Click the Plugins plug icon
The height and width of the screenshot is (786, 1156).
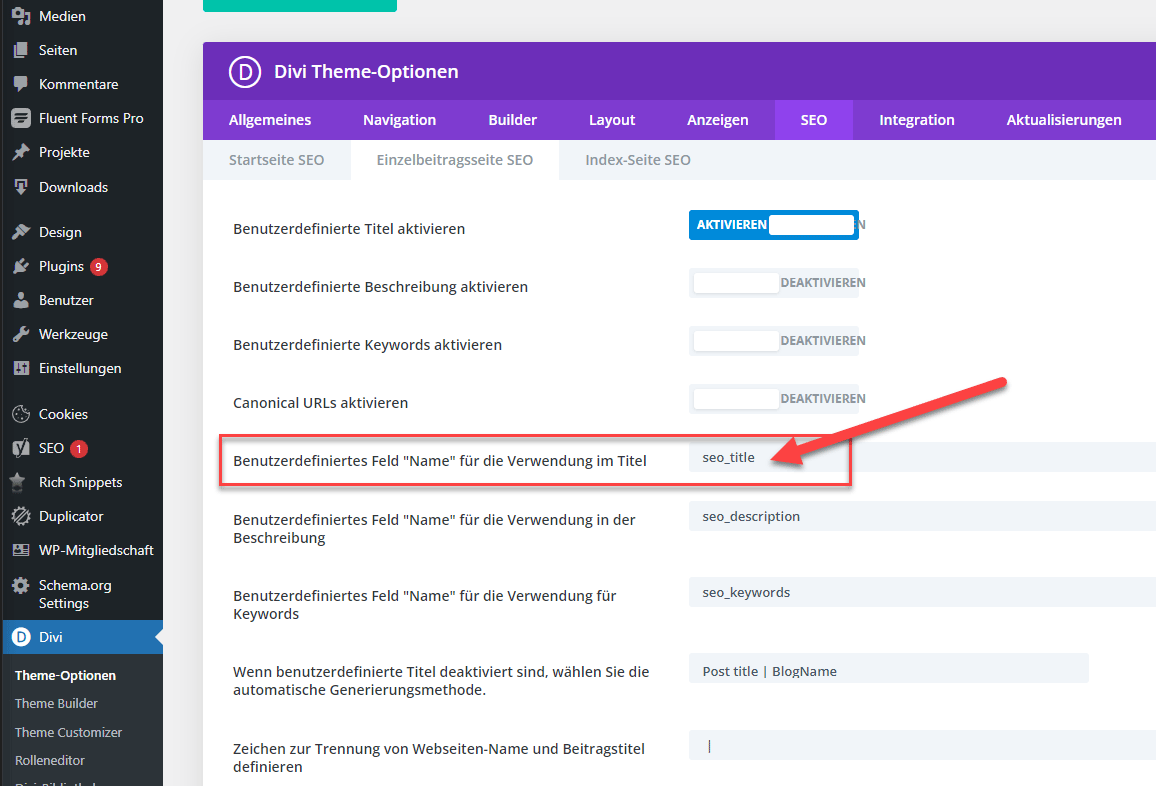pyautogui.click(x=21, y=266)
